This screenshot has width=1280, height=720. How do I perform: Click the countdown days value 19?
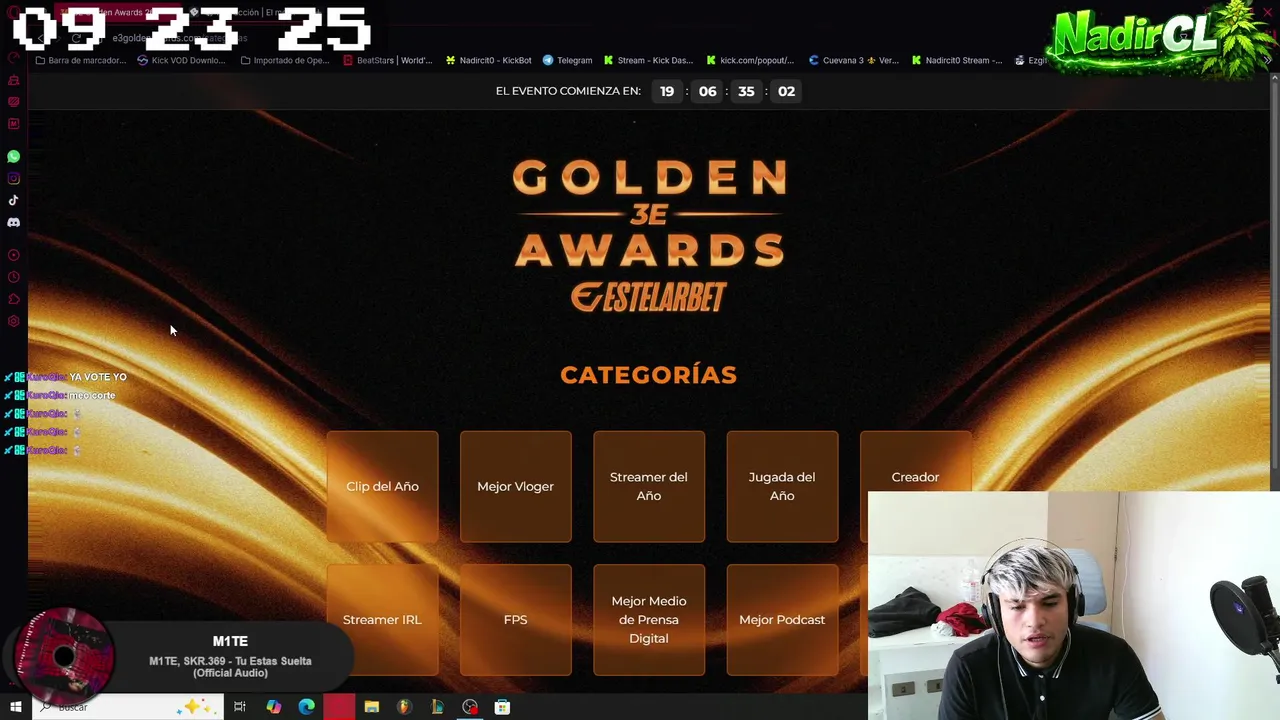click(x=667, y=91)
